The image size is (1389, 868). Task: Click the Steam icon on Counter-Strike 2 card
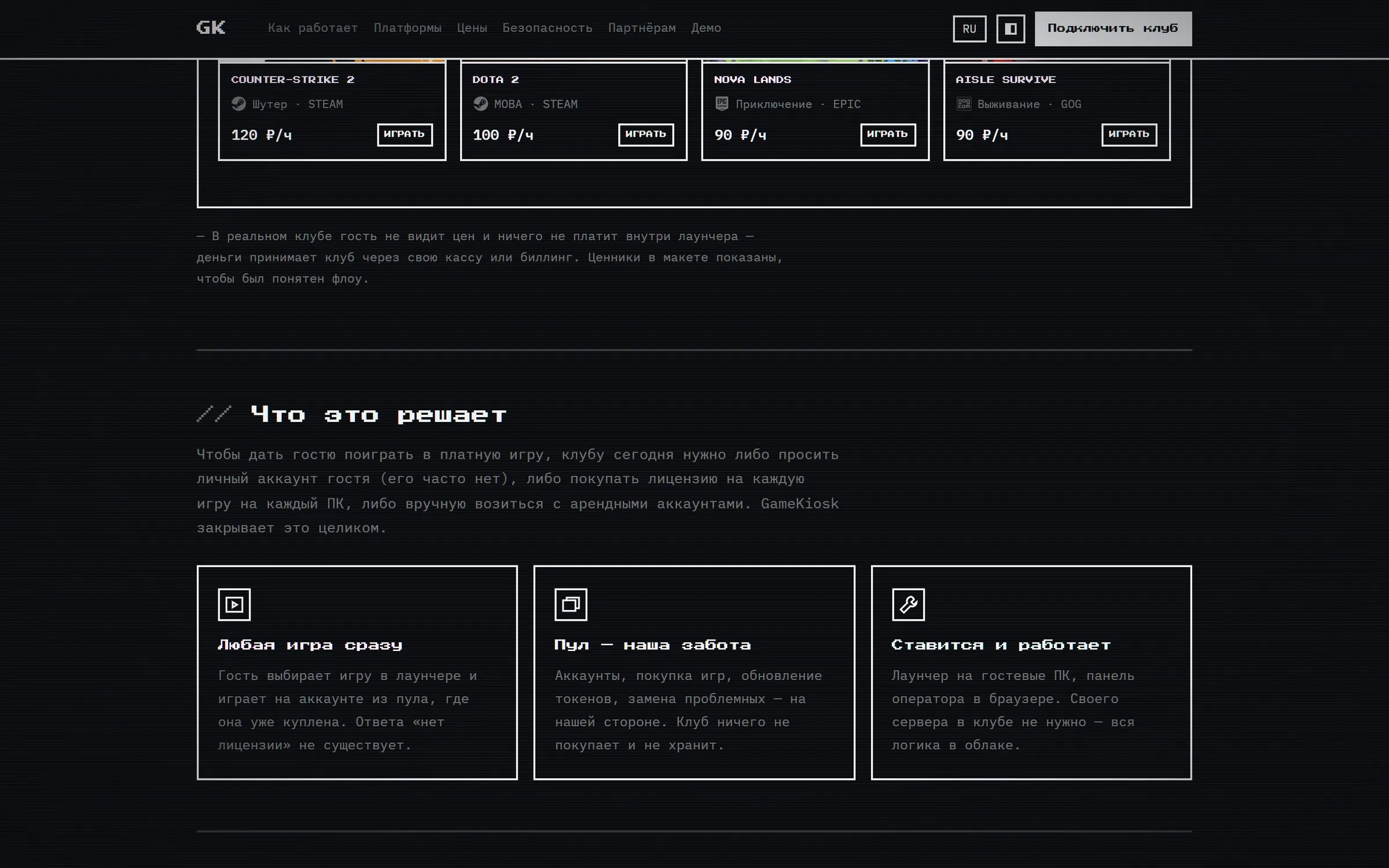238,104
